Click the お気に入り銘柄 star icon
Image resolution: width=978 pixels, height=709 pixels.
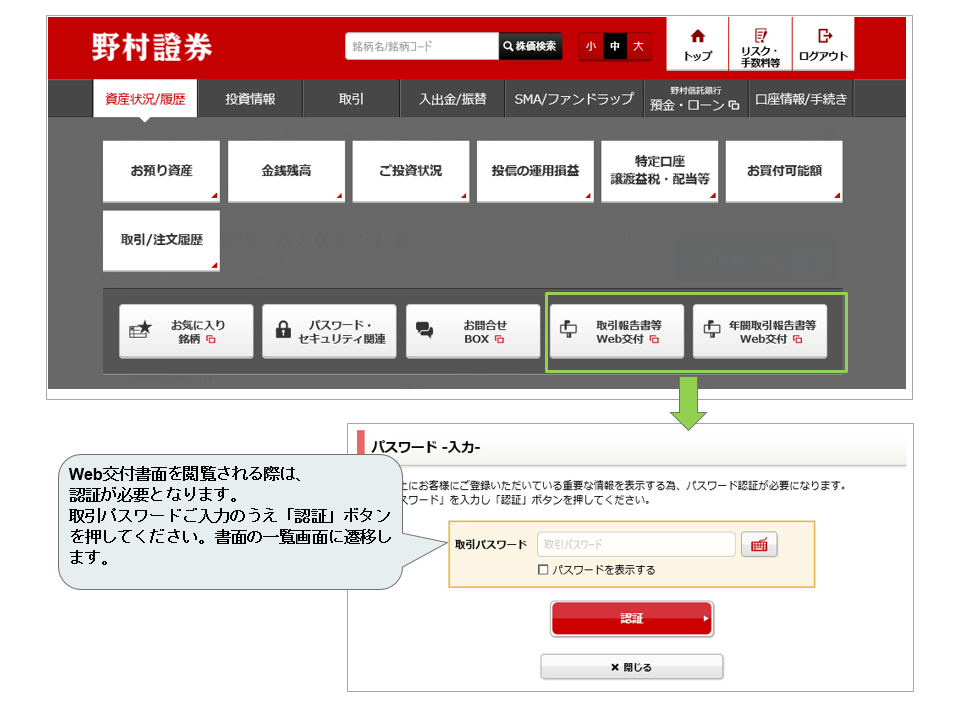point(140,330)
